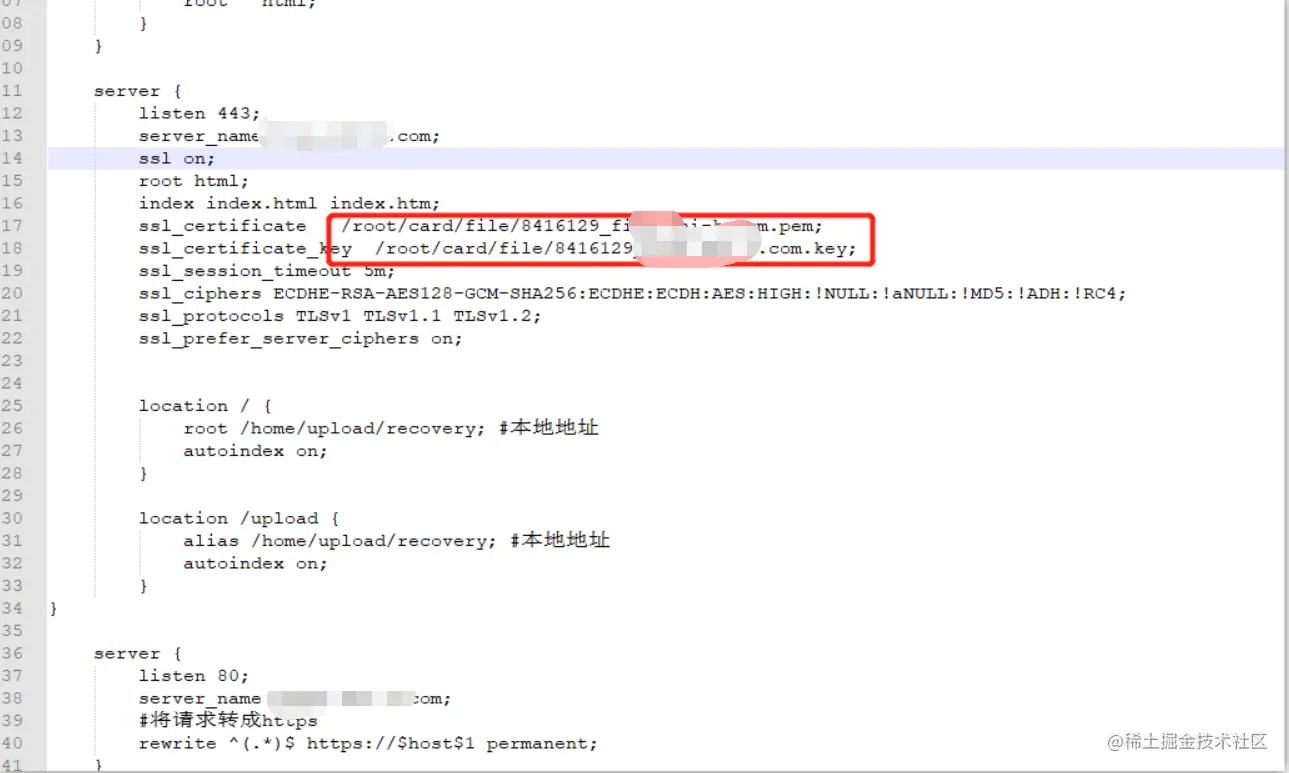The width and height of the screenshot is (1289, 773).
Task: Click 'rewrite ^(.*)$ https://$host$1 permanent;' line
Action: (368, 743)
